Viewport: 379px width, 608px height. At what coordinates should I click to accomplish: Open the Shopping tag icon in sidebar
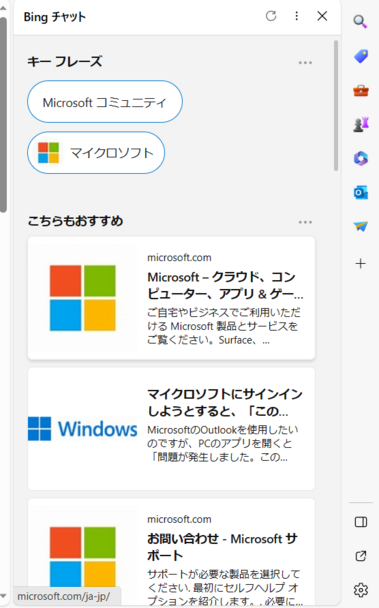[x=361, y=57]
